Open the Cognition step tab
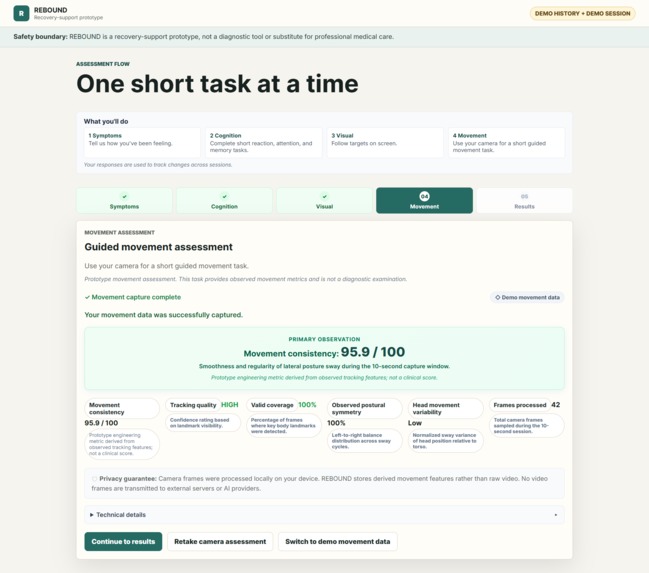The width and height of the screenshot is (649, 573). point(224,201)
